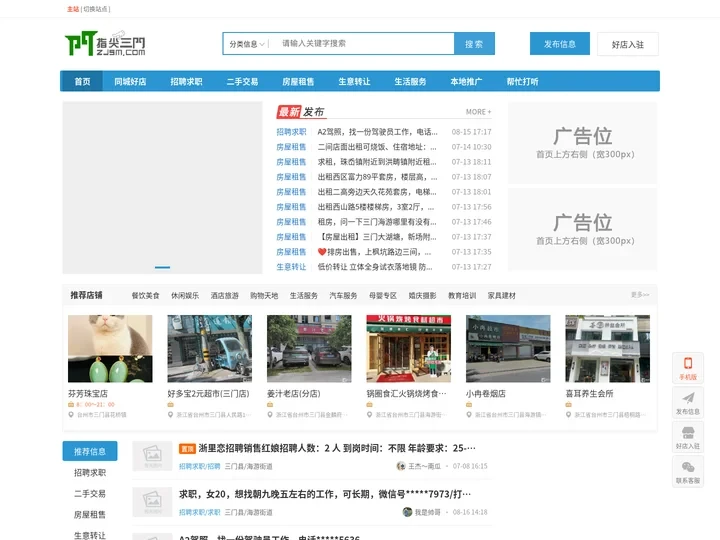The width and height of the screenshot is (720, 540).
Task: Select 二手交易 in the left side menu
Action: tap(90, 494)
